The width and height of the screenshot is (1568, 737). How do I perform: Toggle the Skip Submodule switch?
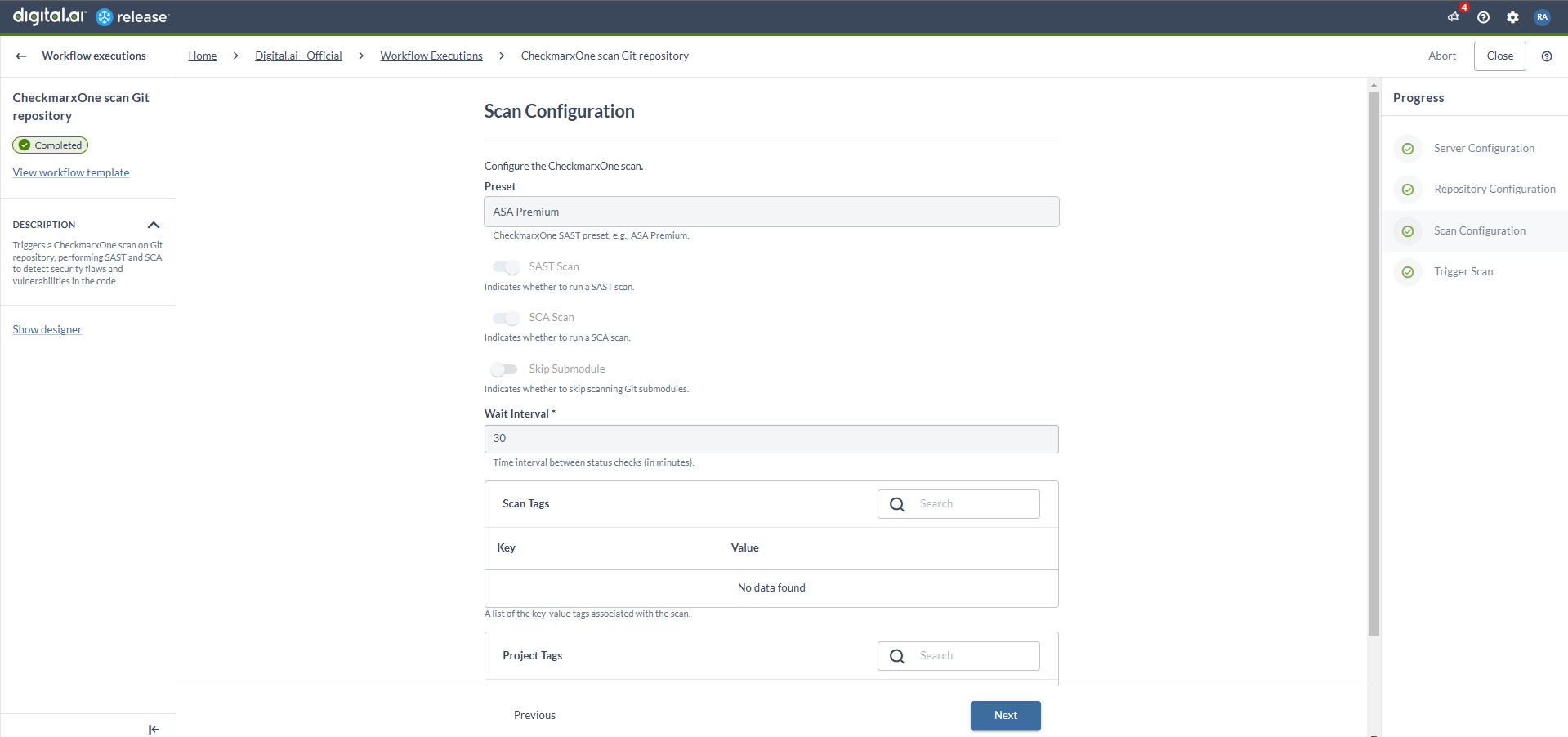point(504,369)
